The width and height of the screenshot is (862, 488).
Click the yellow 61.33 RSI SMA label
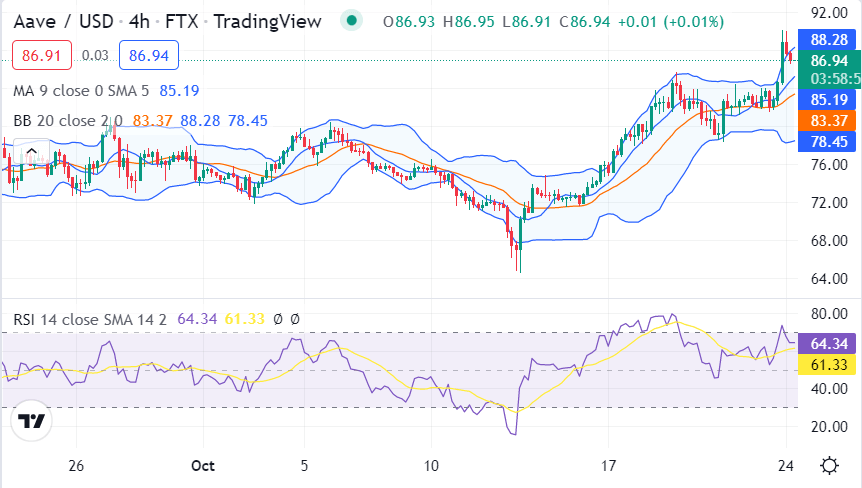[829, 364]
